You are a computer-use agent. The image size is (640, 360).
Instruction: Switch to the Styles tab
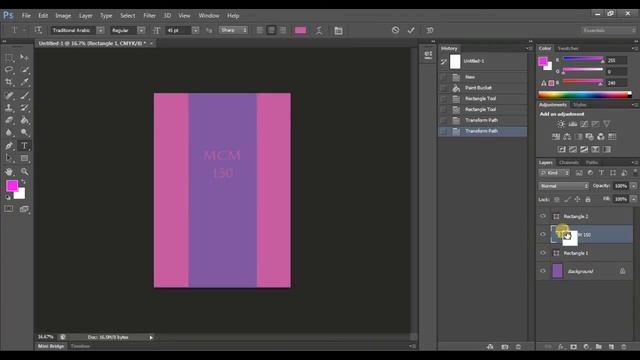click(x=580, y=105)
